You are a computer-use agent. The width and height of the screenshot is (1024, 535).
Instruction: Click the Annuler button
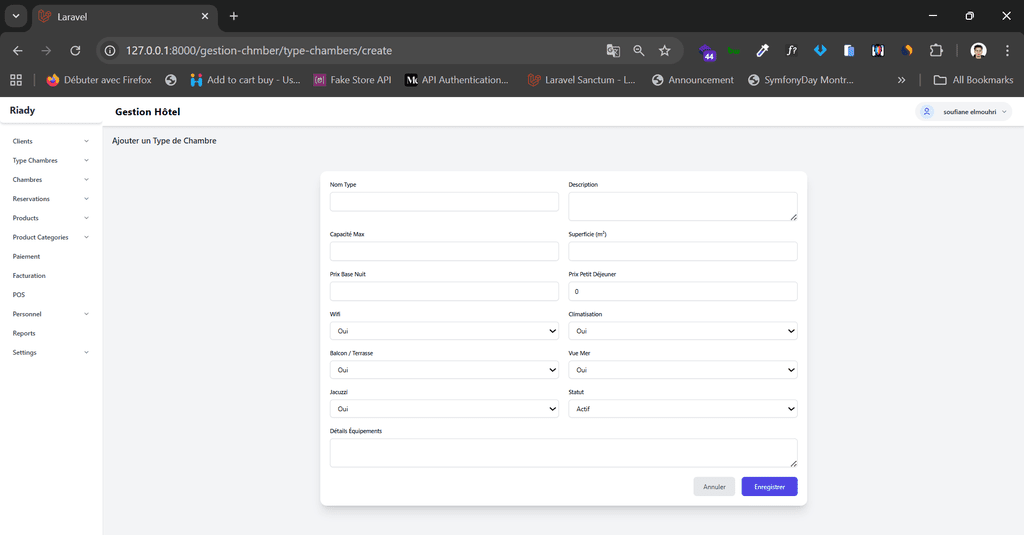[714, 487]
